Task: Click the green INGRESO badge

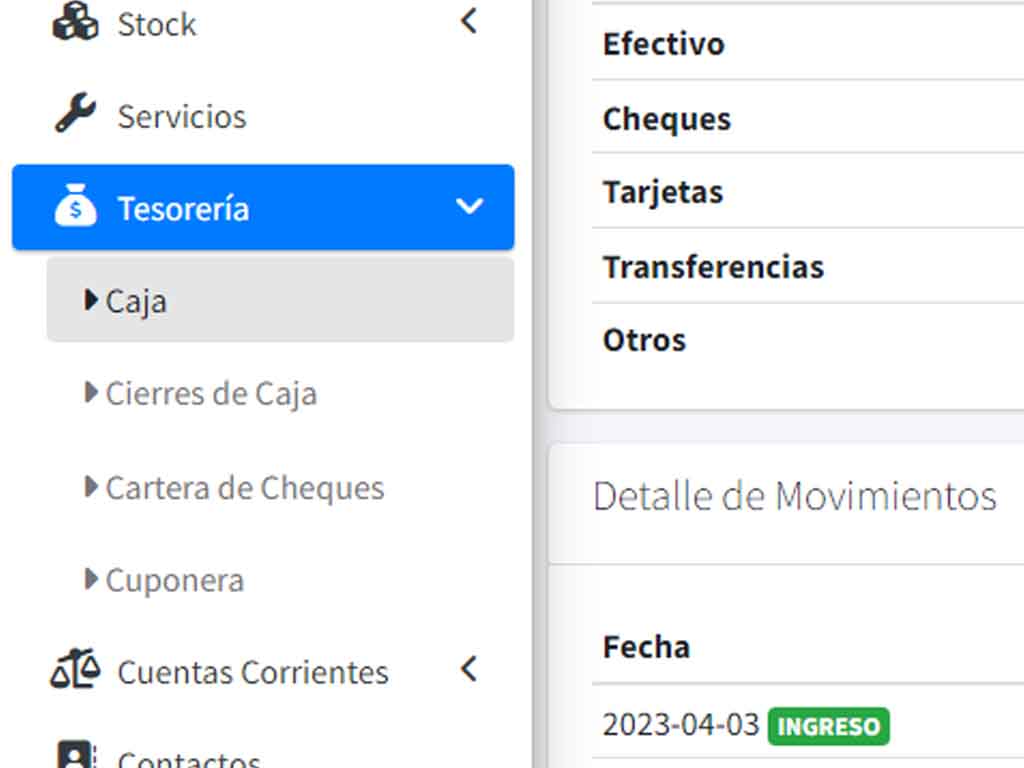Action: coord(828,726)
